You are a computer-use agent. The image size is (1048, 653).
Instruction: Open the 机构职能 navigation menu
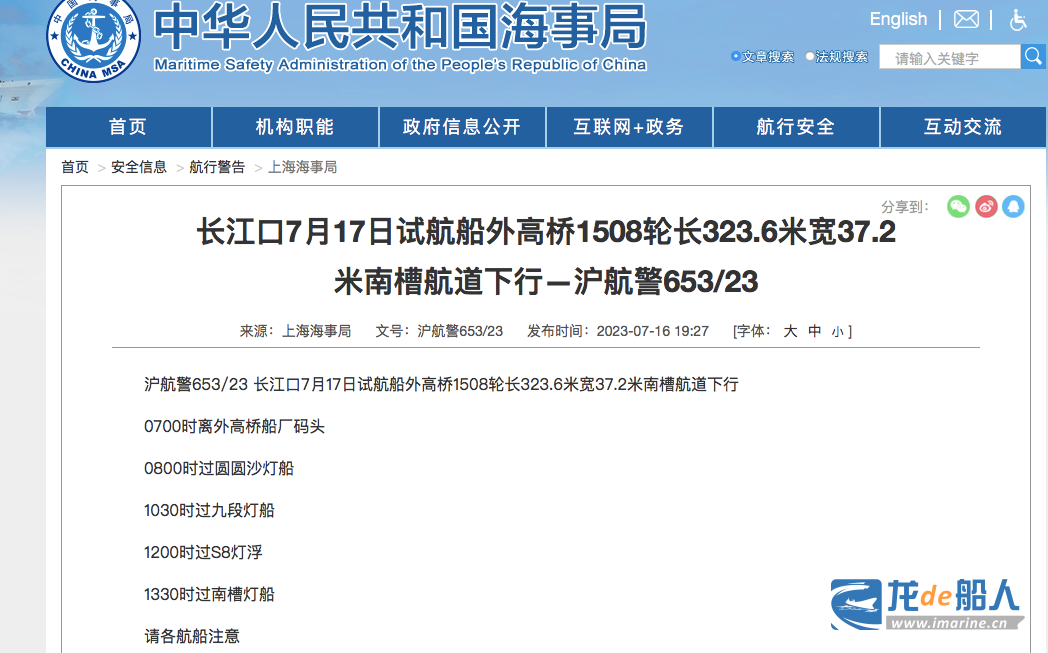295,127
